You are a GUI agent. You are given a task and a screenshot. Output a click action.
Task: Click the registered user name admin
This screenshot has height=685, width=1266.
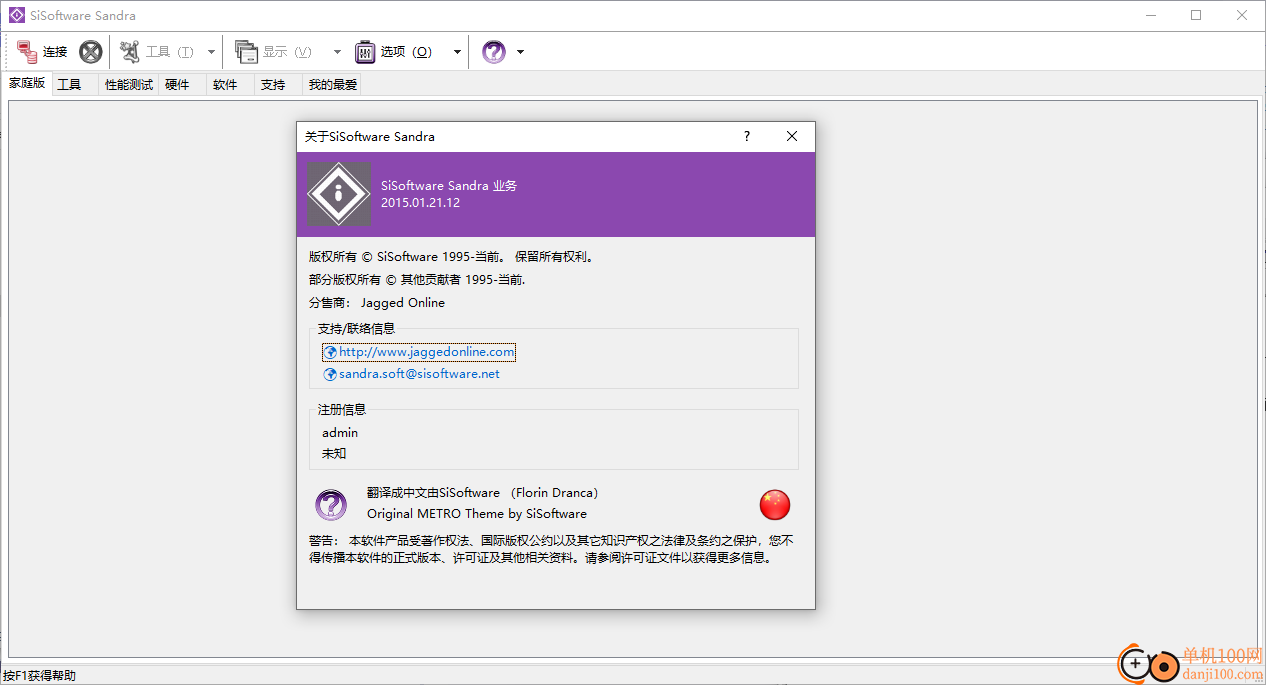click(x=340, y=433)
